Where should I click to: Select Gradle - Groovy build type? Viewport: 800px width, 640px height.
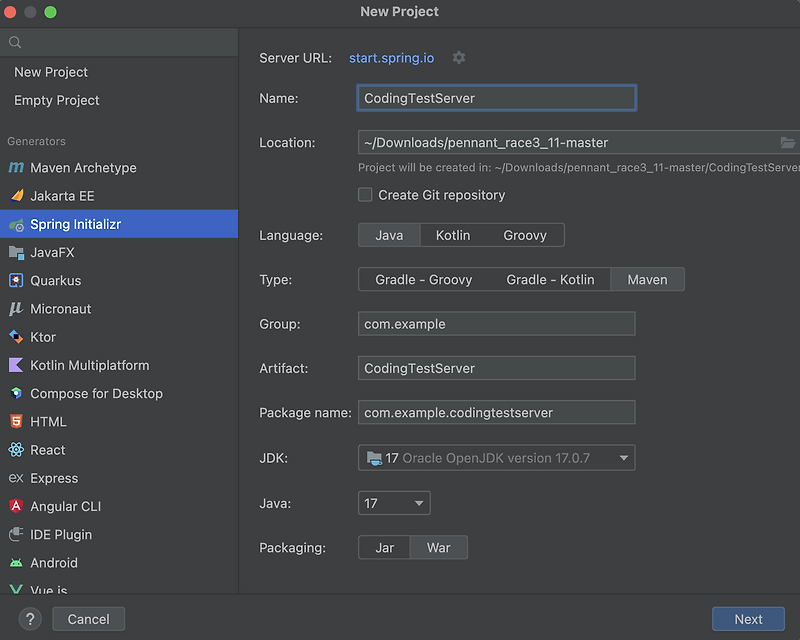click(423, 279)
